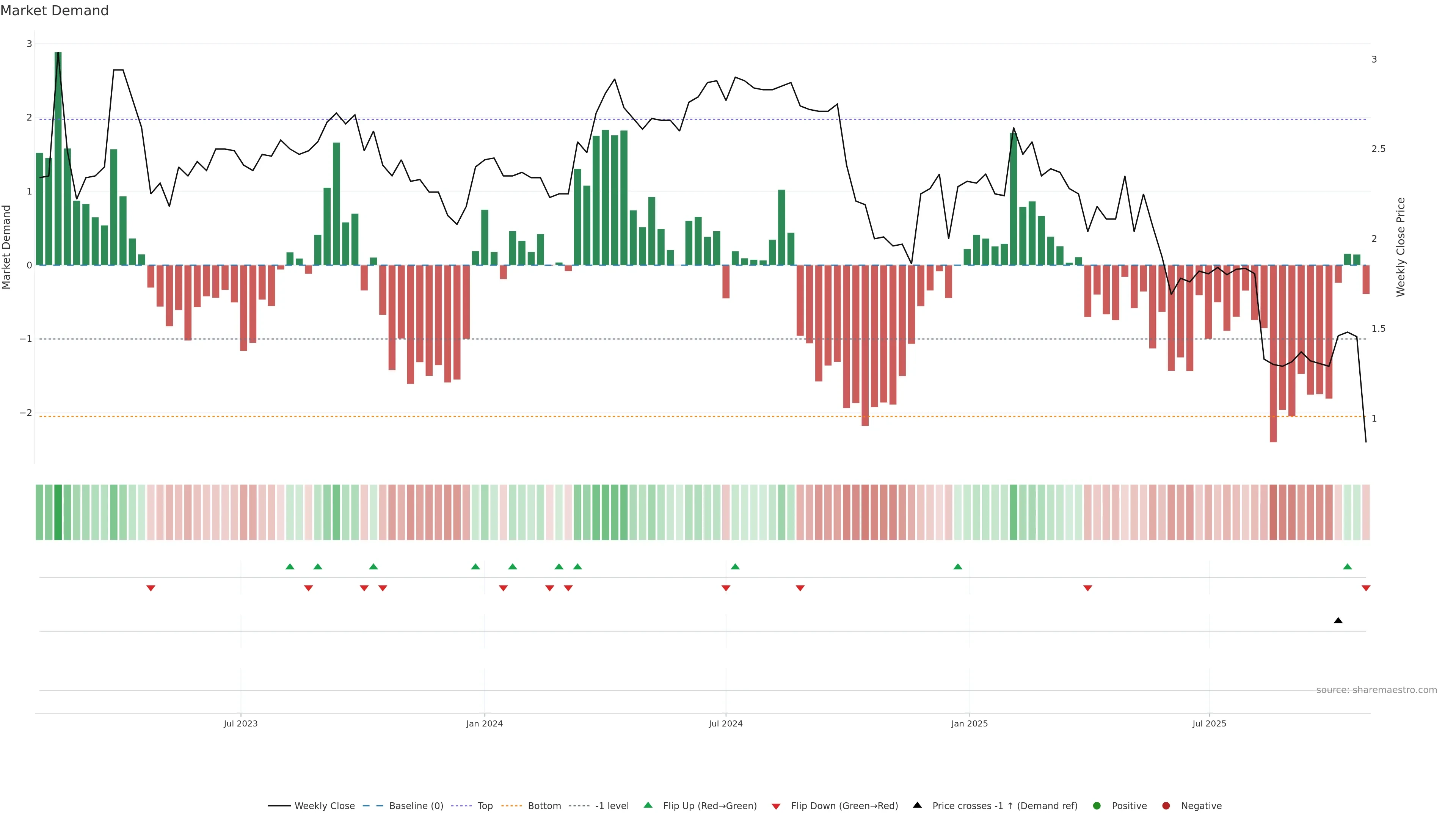Click the green Flip Up triangle legend icon
The image size is (1456, 819).
point(648,805)
